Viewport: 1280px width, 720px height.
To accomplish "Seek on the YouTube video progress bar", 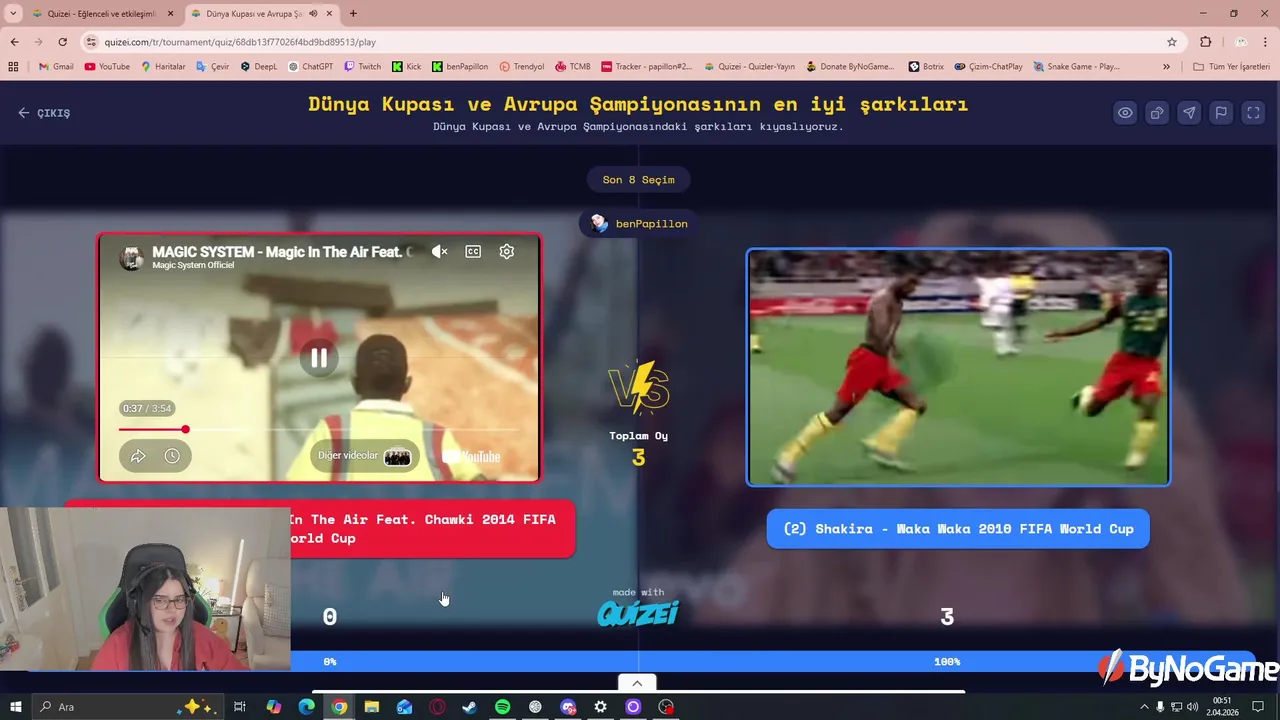I will [319, 430].
